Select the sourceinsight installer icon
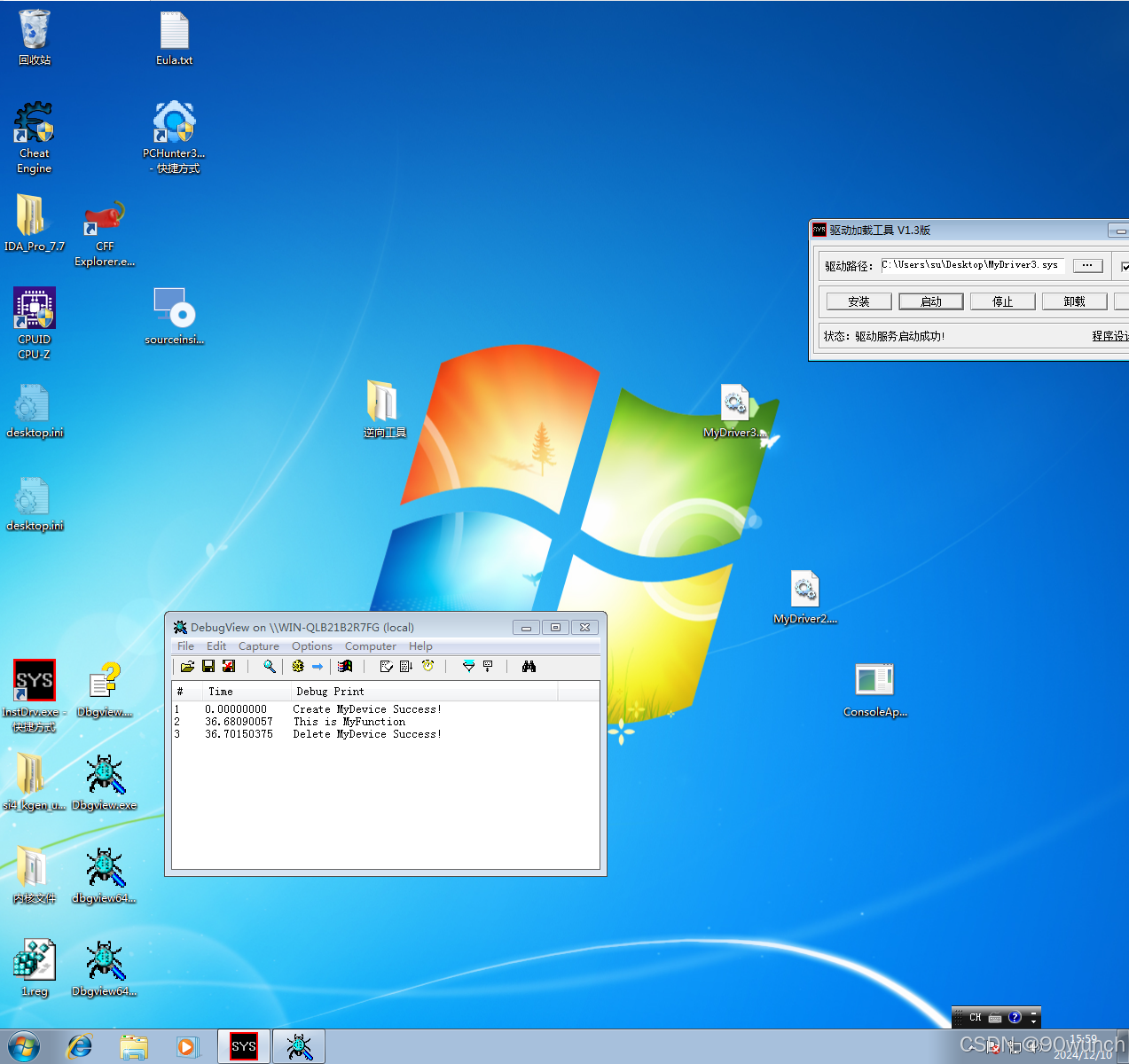This screenshot has width=1129, height=1064. (175, 317)
